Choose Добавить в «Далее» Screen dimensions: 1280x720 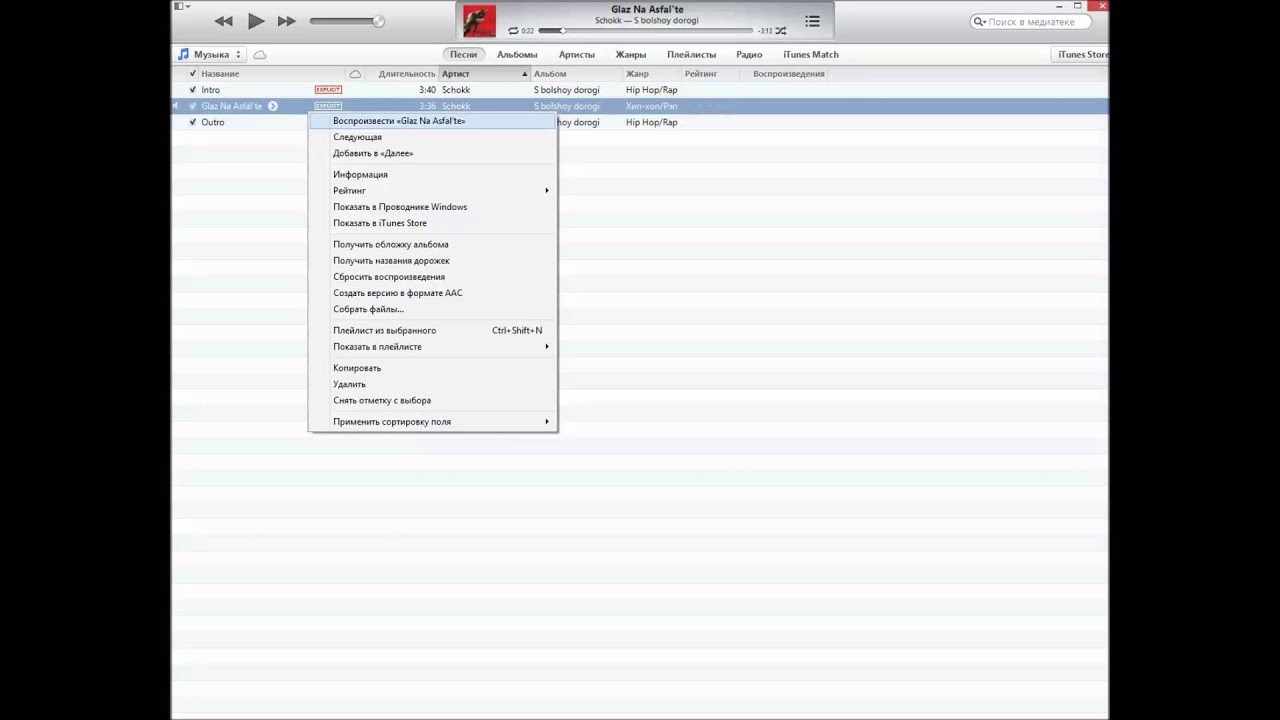point(432,153)
